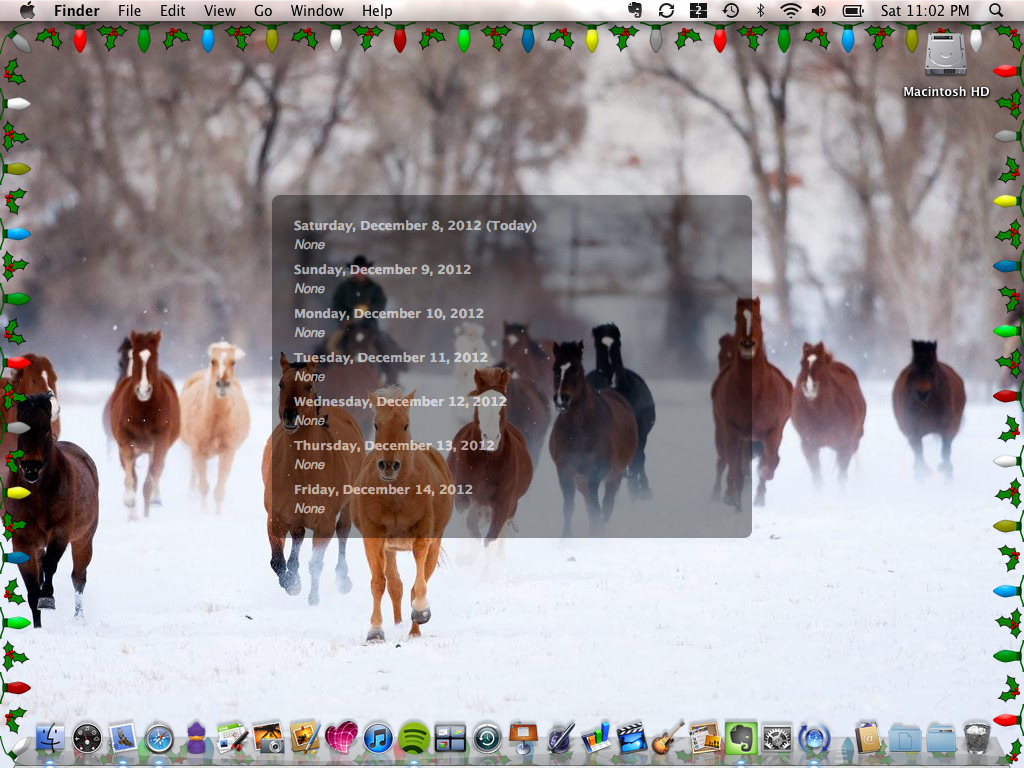The image size is (1024, 768).
Task: Open System Preferences gear in dock
Action: tap(777, 739)
